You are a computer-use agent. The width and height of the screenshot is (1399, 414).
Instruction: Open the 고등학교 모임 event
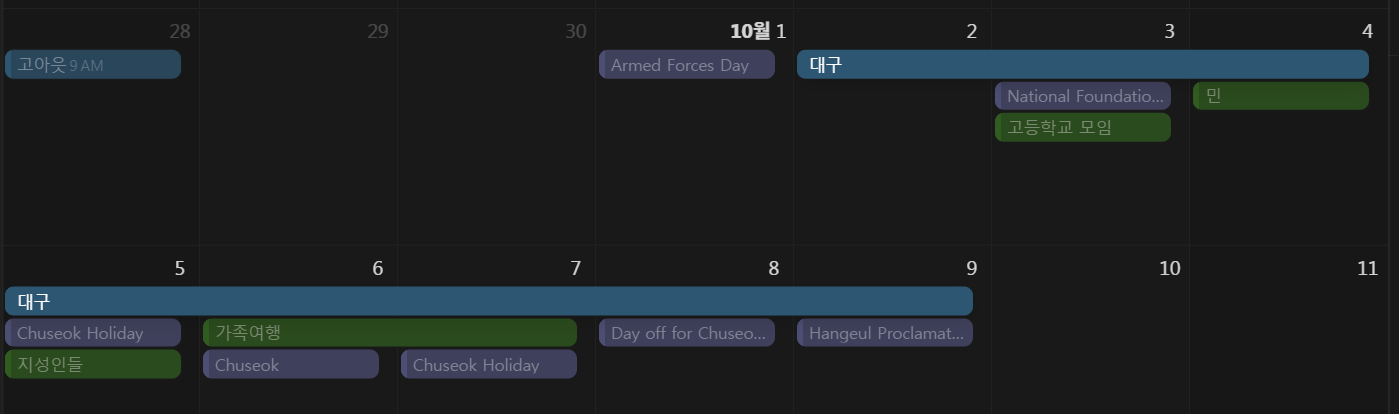[x=1082, y=127]
